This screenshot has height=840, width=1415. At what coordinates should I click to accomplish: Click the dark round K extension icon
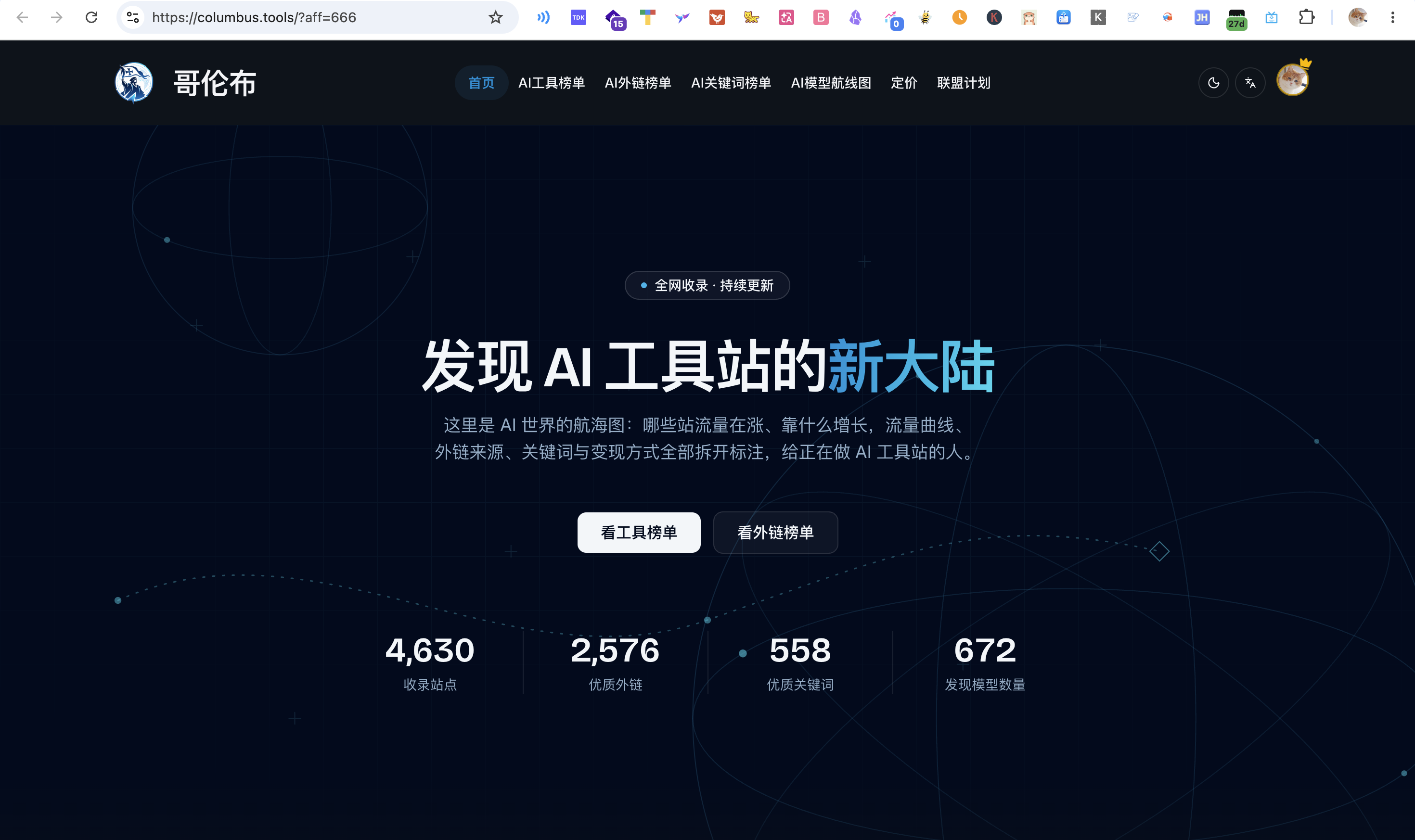coord(994,17)
